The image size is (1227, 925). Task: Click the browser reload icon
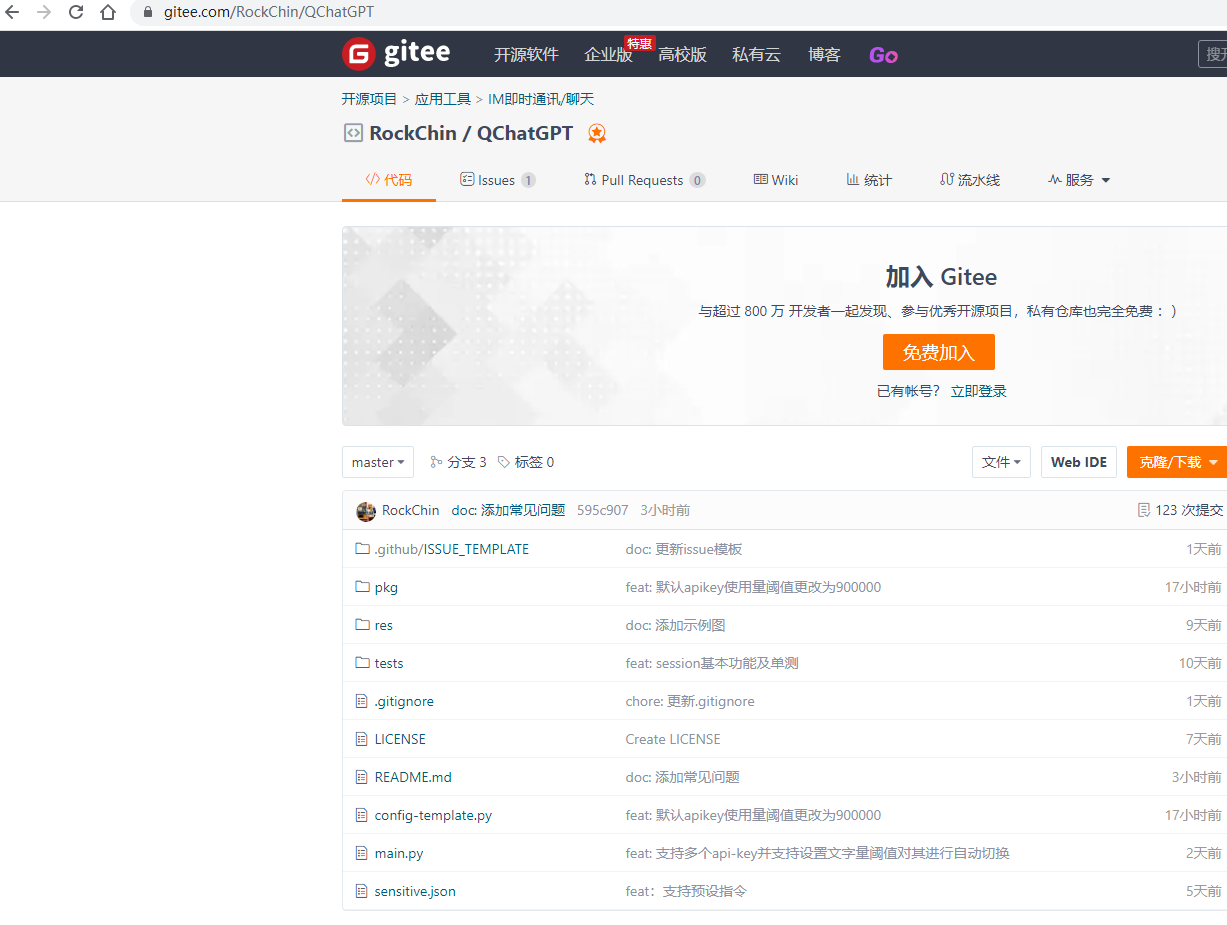click(76, 13)
